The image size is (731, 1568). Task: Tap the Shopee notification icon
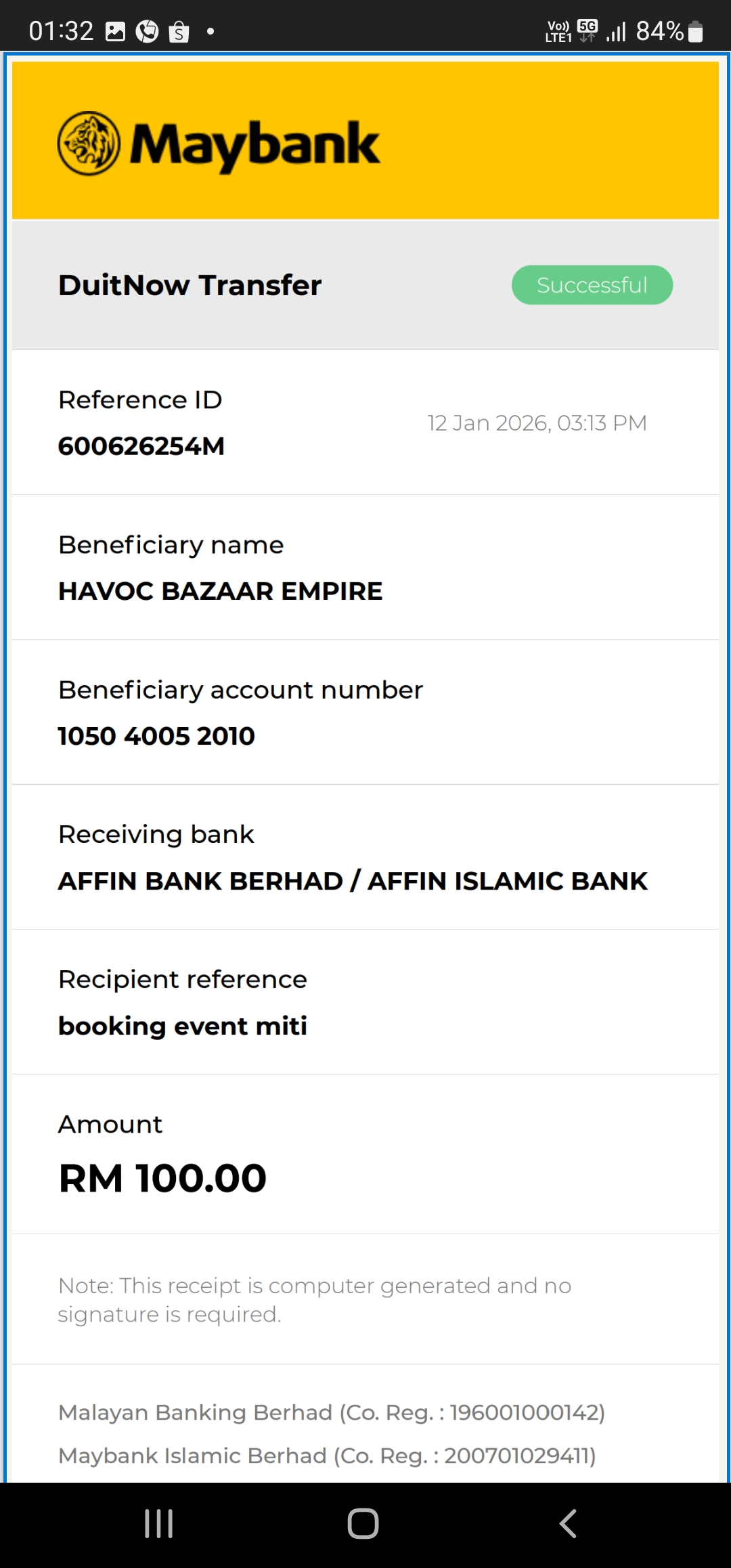[x=179, y=32]
